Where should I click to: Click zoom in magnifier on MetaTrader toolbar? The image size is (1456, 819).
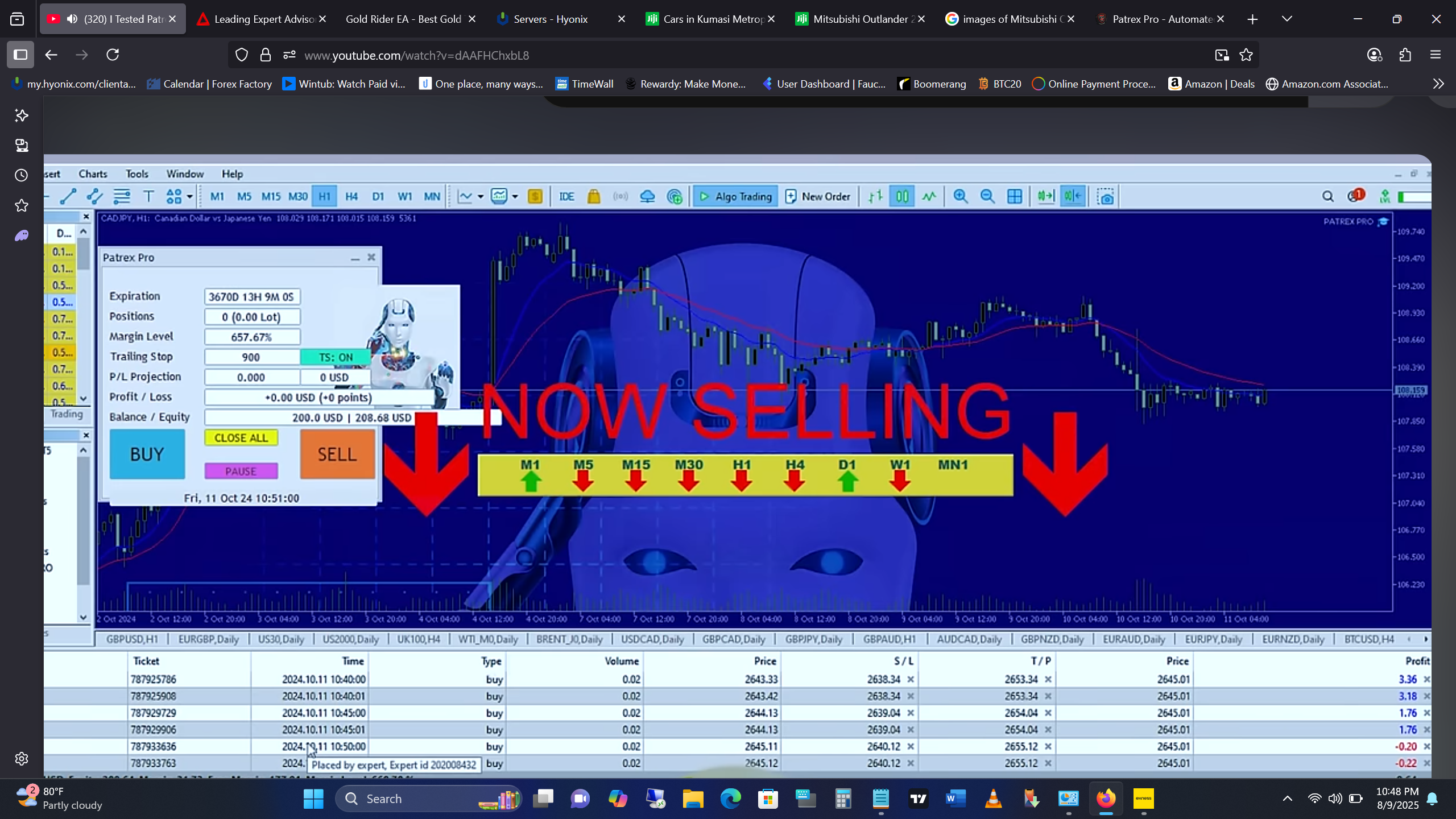[961, 197]
